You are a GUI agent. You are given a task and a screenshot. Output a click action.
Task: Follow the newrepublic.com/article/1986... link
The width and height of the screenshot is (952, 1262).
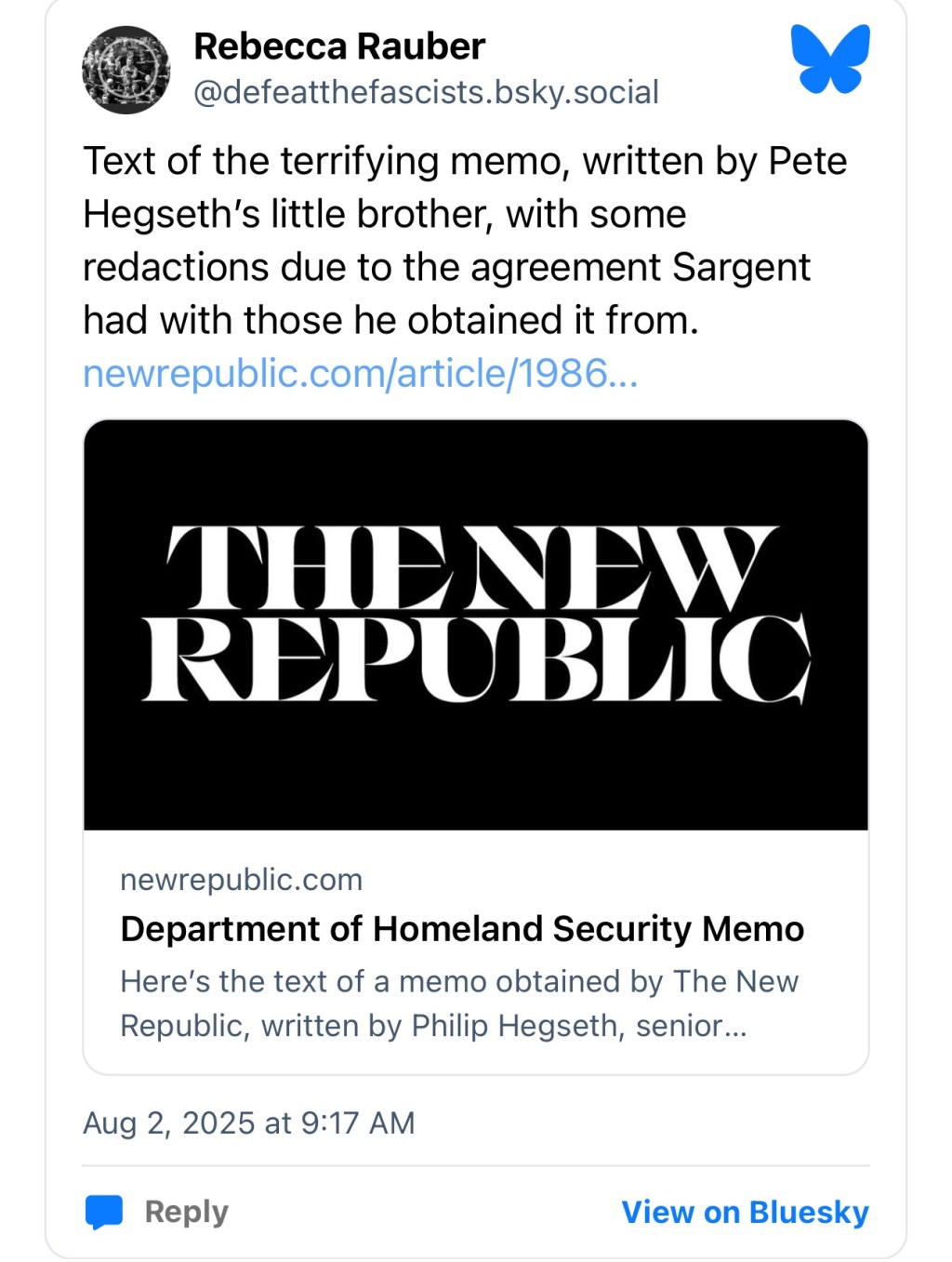[x=360, y=373]
